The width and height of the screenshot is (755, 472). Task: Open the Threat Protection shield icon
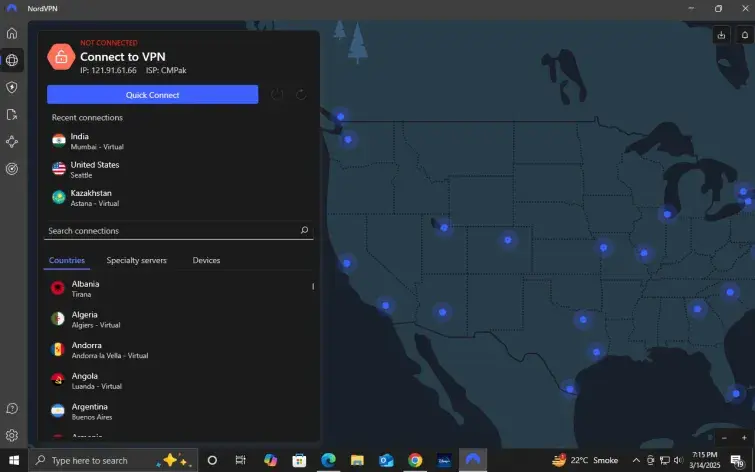point(12,87)
